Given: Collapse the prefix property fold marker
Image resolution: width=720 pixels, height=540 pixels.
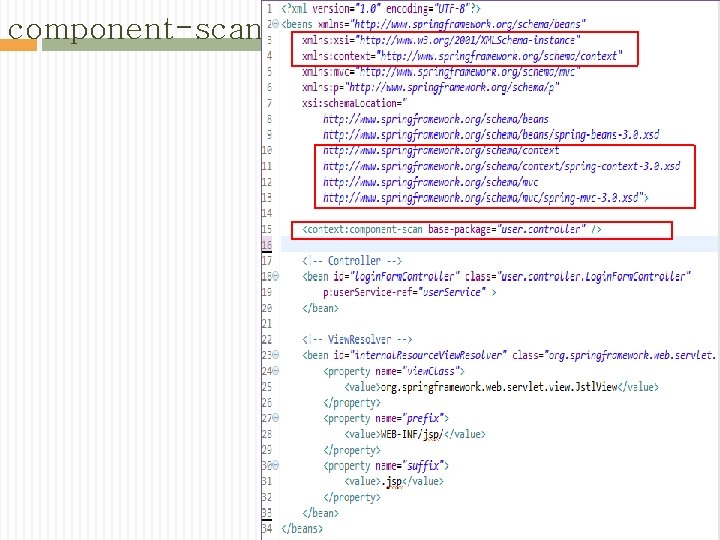Looking at the screenshot, I should point(276,418).
